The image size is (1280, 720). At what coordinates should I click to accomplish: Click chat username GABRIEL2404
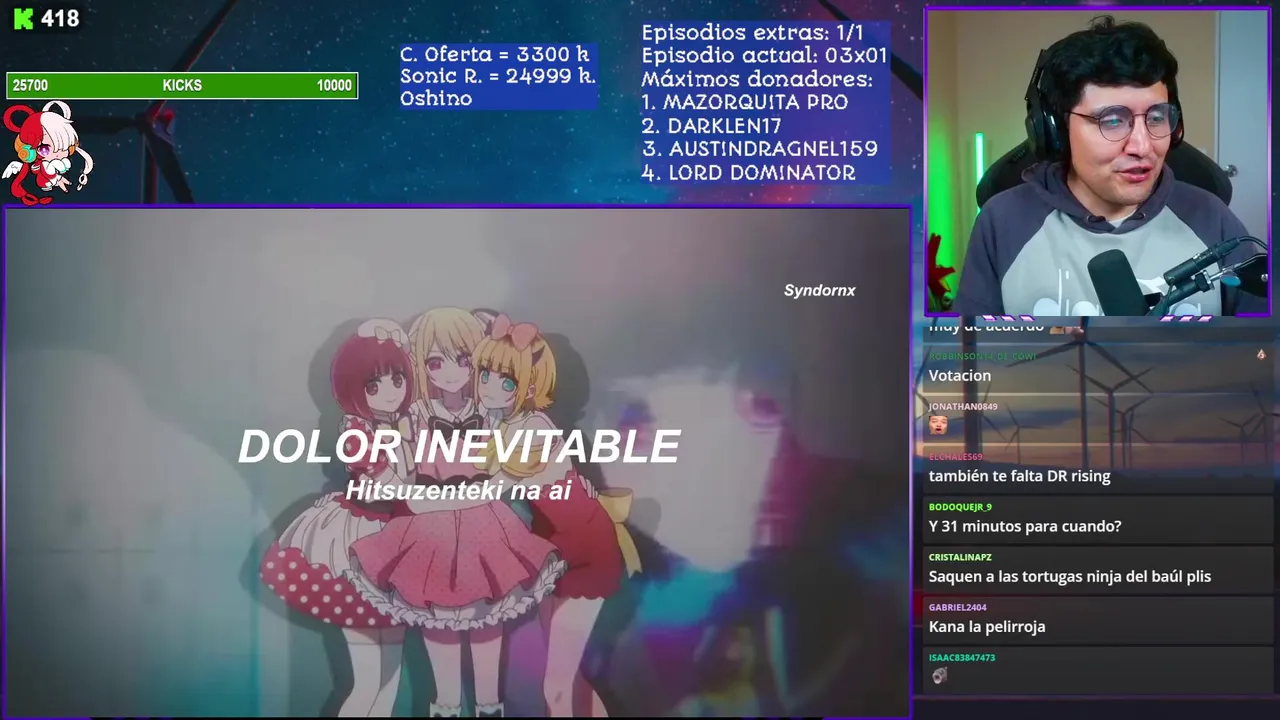tap(957, 607)
